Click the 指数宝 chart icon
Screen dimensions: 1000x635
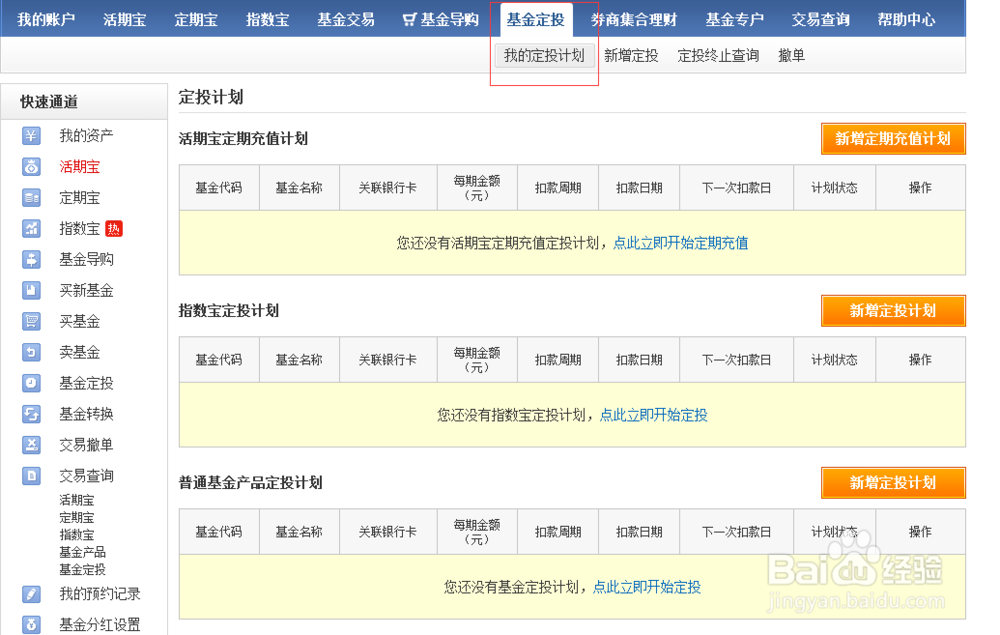pyautogui.click(x=31, y=228)
